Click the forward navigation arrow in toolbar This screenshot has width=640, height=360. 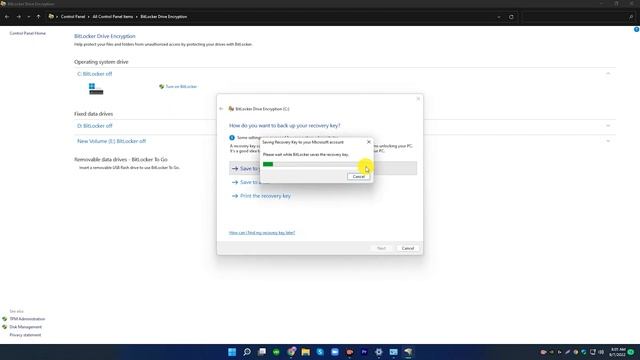(18, 17)
